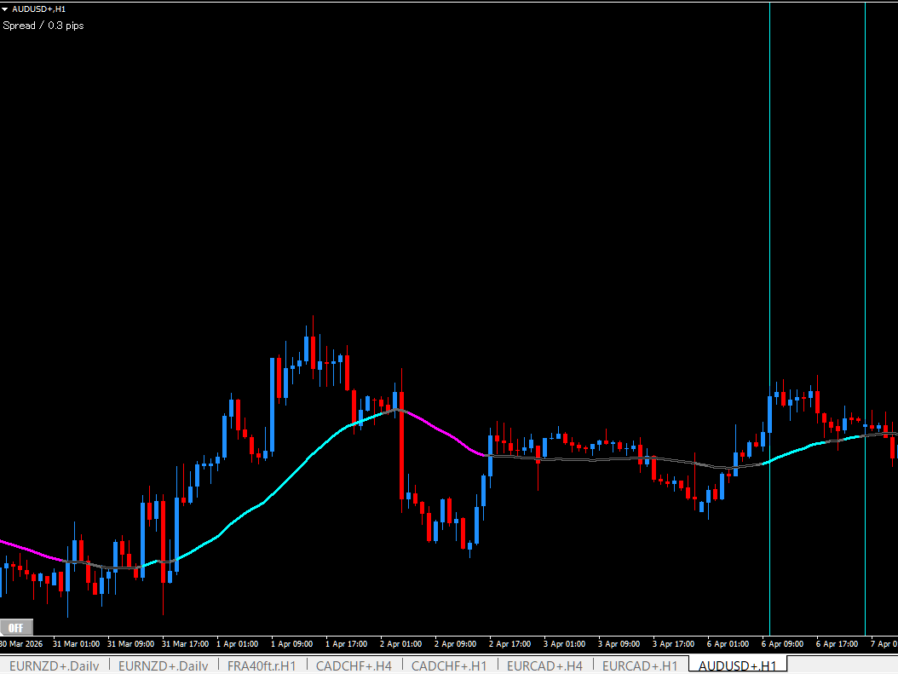898x674 pixels.
Task: Switch to the CADCHF+.H4 tab
Action: (x=353, y=665)
